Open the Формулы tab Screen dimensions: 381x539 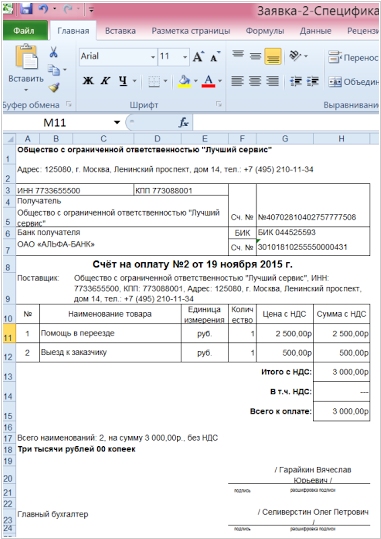pyautogui.click(x=265, y=31)
